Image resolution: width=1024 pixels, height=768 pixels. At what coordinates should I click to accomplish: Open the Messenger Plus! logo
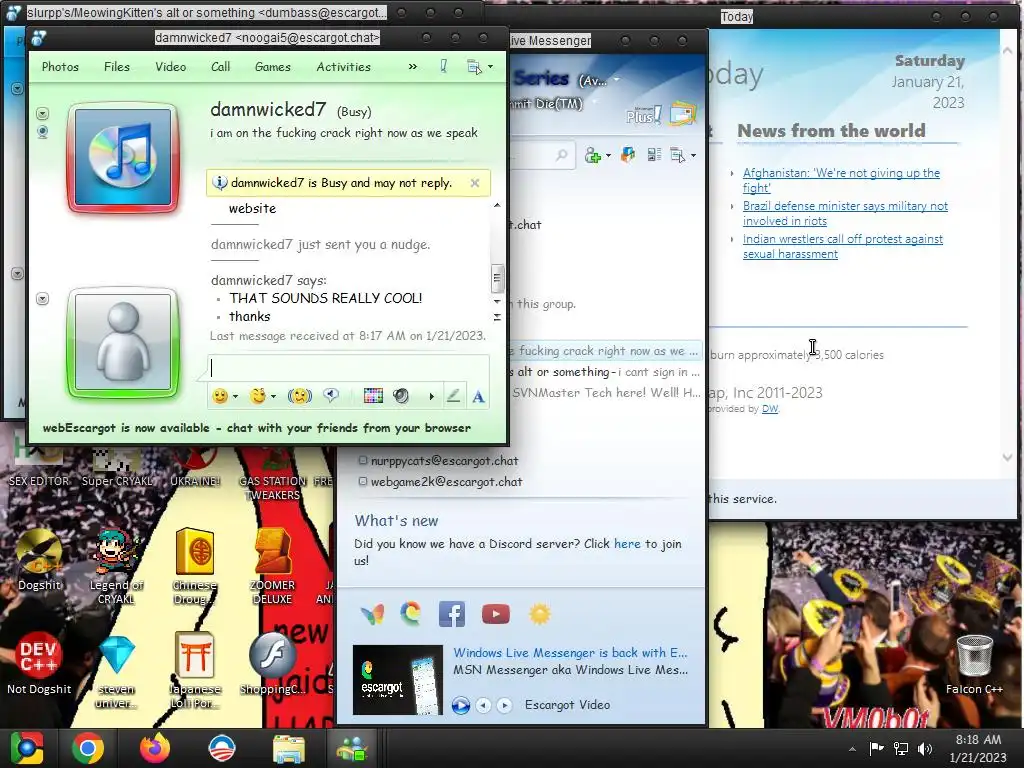click(x=643, y=116)
